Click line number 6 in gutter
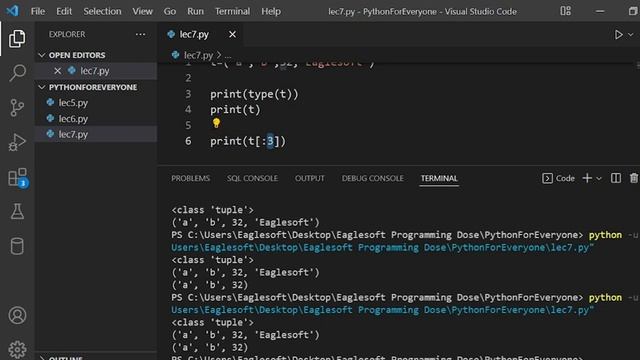The width and height of the screenshot is (640, 360). [188, 141]
